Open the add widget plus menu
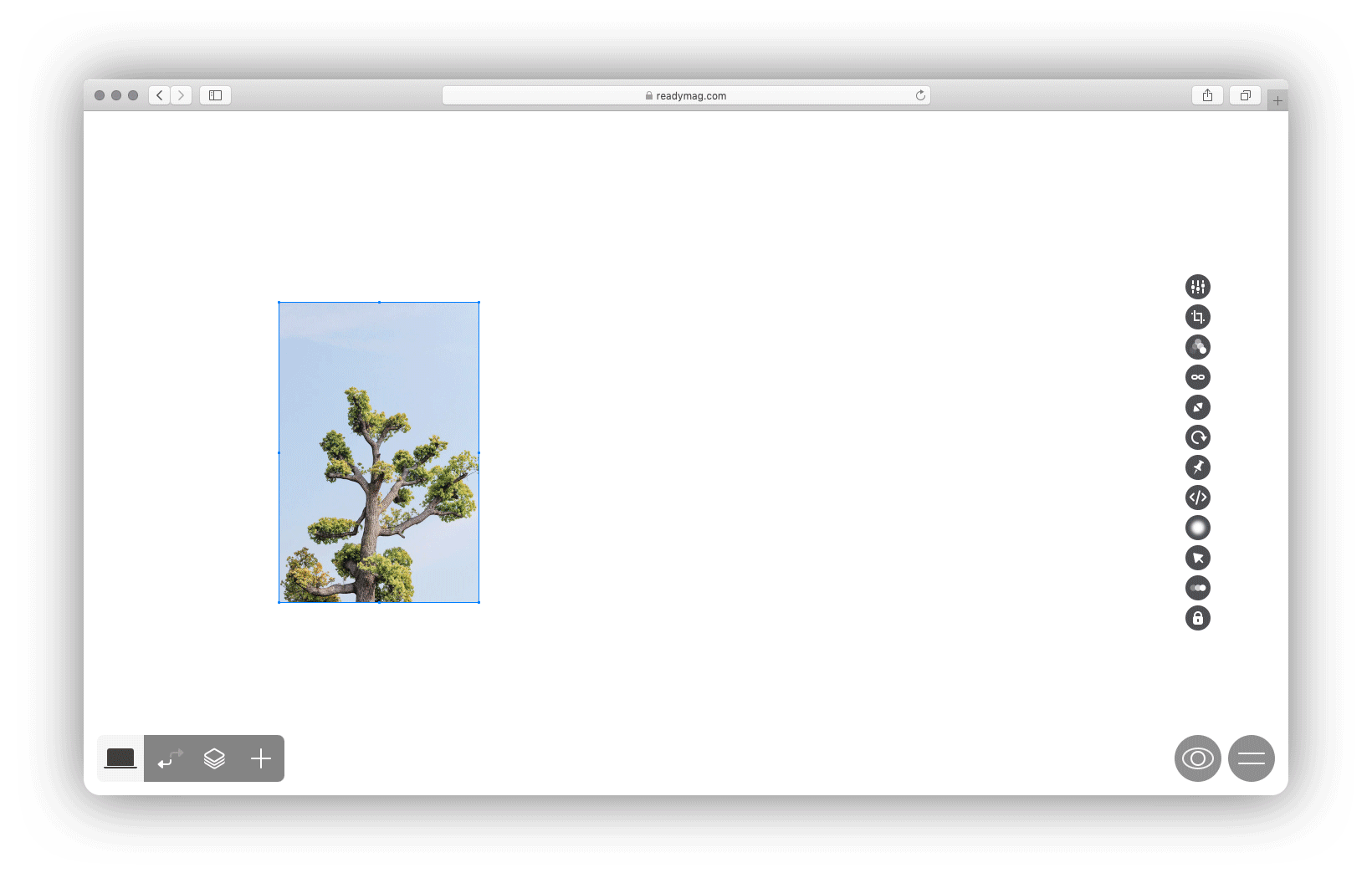Image resolution: width=1372 pixels, height=878 pixels. click(x=261, y=758)
